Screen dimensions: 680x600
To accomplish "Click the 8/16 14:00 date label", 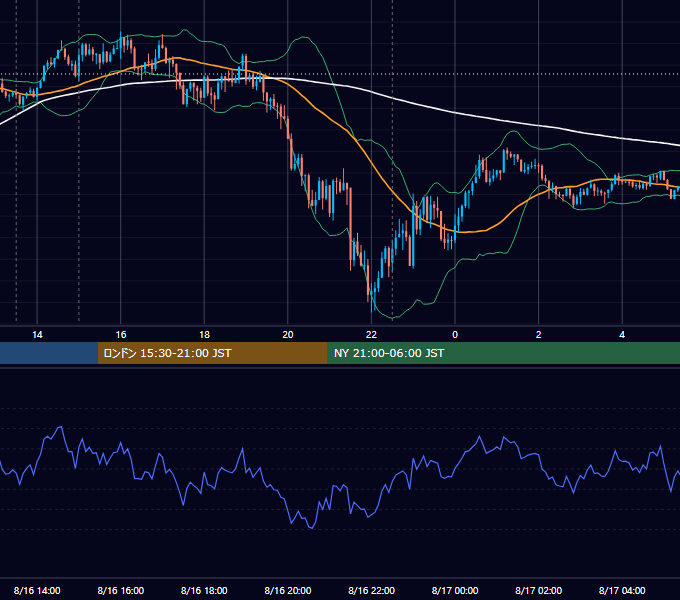I will (37, 590).
